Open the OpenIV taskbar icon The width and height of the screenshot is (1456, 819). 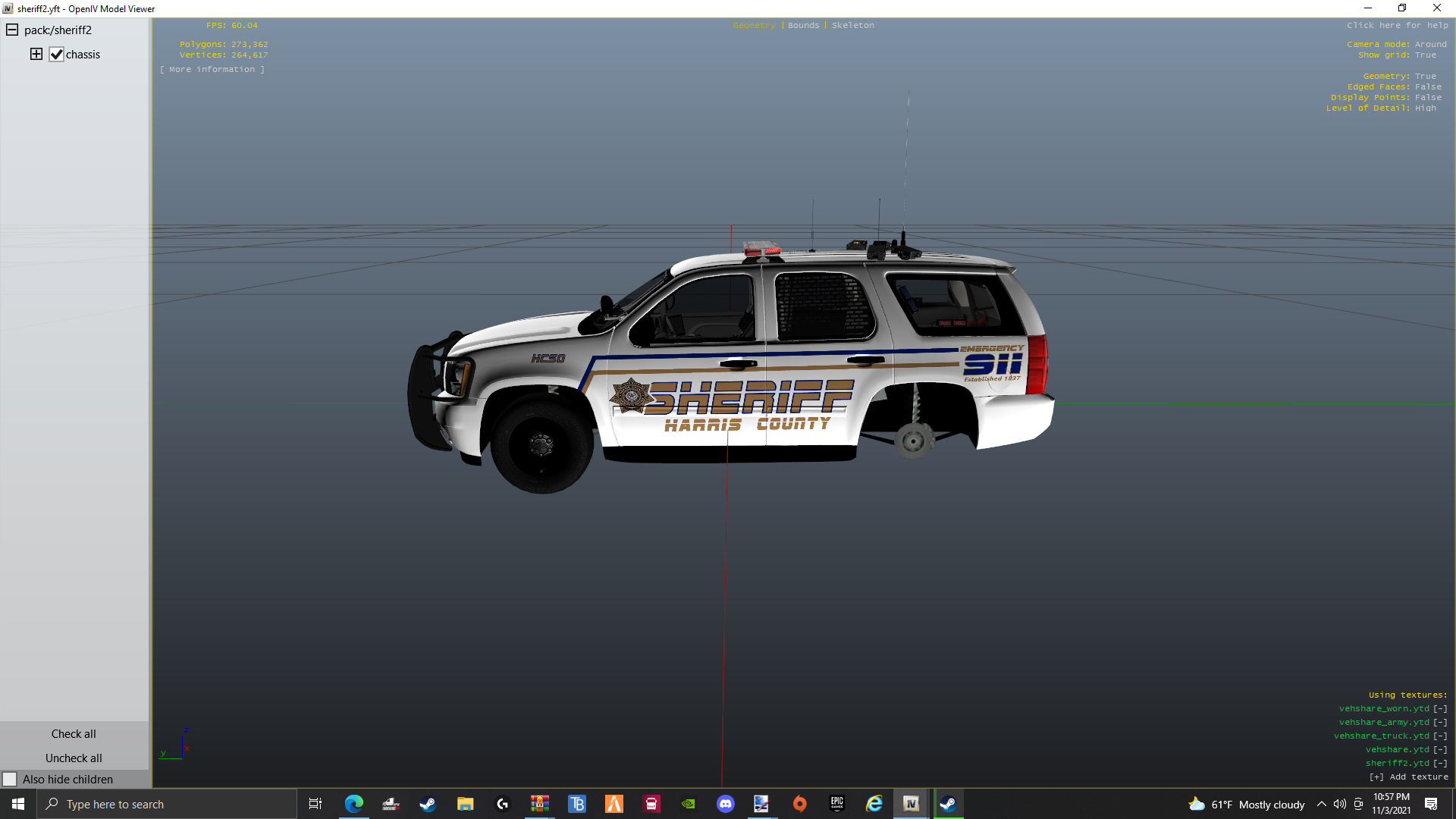[911, 804]
